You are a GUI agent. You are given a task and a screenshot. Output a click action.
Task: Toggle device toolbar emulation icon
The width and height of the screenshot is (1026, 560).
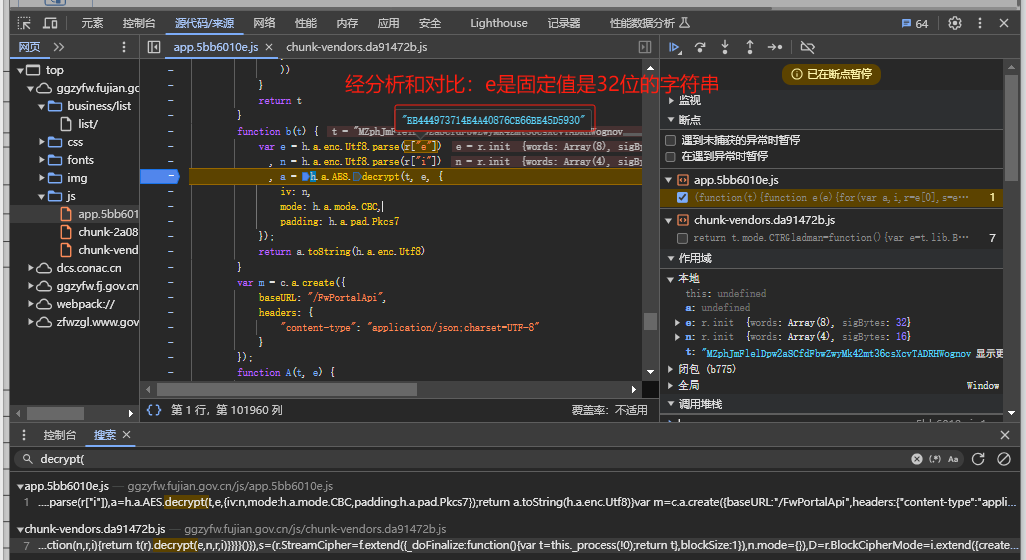[50, 23]
